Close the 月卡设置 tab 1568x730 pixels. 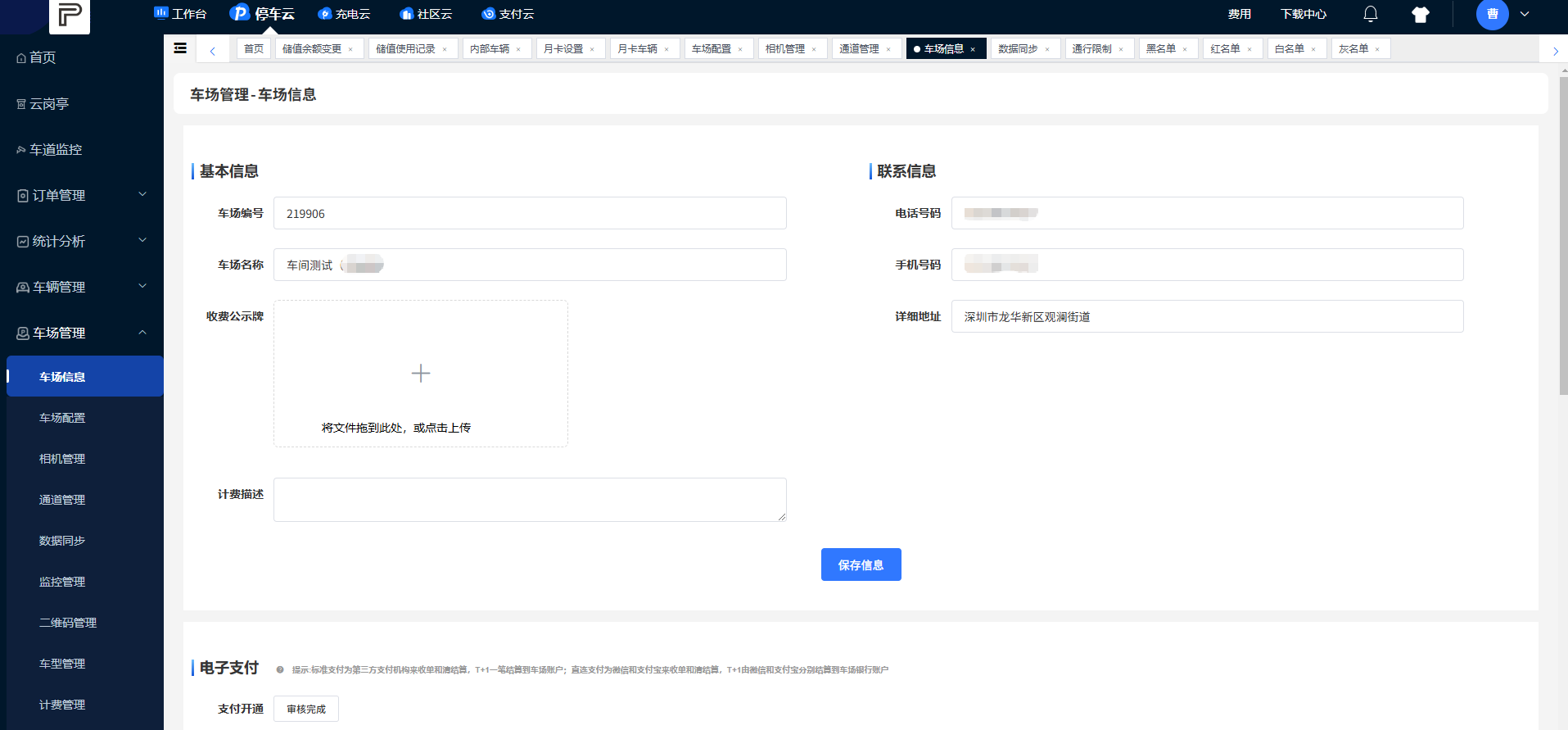pyautogui.click(x=592, y=49)
